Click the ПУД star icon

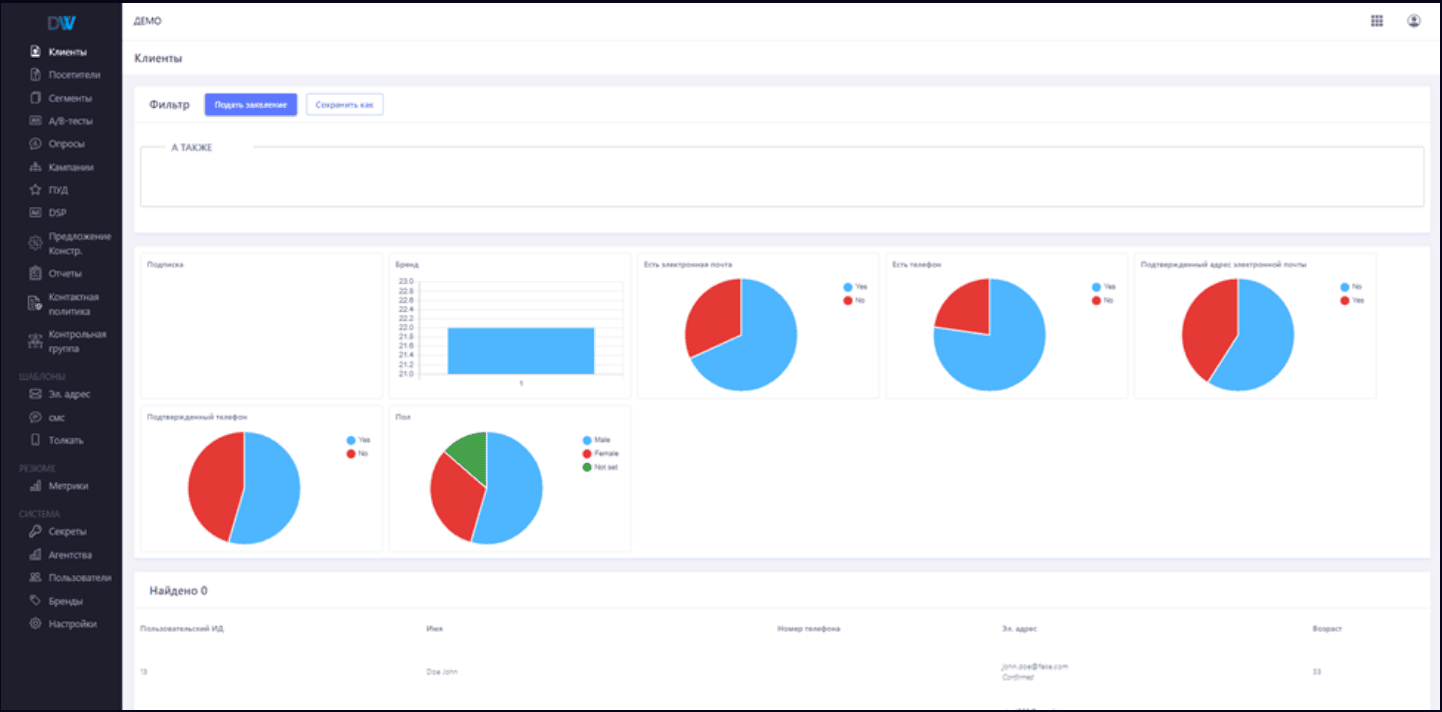pos(35,190)
